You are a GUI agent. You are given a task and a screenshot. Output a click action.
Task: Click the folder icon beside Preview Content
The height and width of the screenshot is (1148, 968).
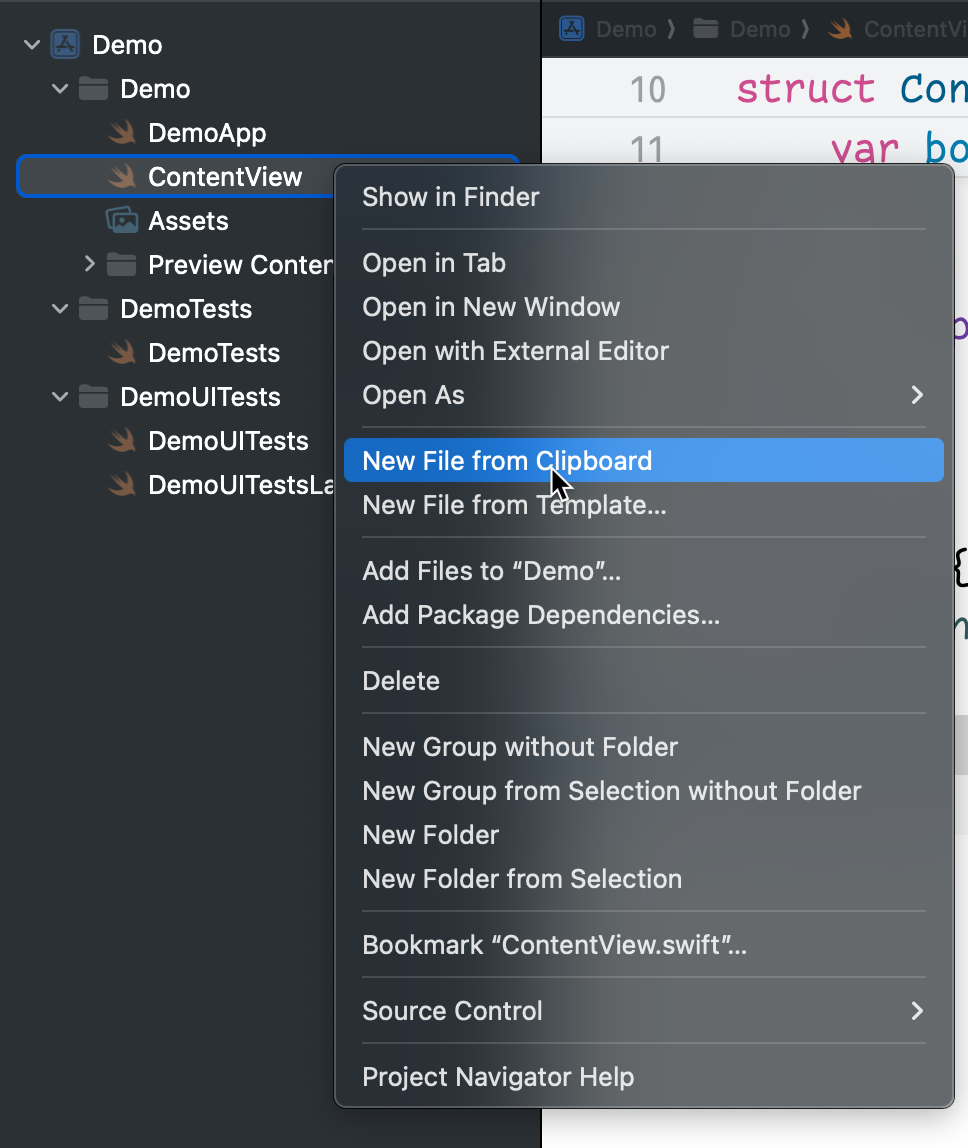pyautogui.click(x=120, y=264)
